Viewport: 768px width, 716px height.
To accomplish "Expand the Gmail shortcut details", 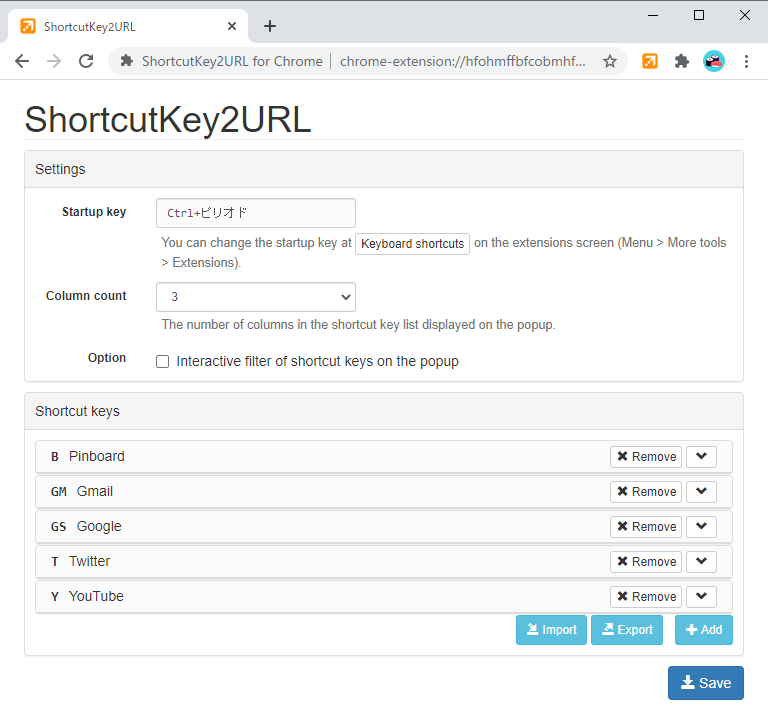I will (701, 492).
